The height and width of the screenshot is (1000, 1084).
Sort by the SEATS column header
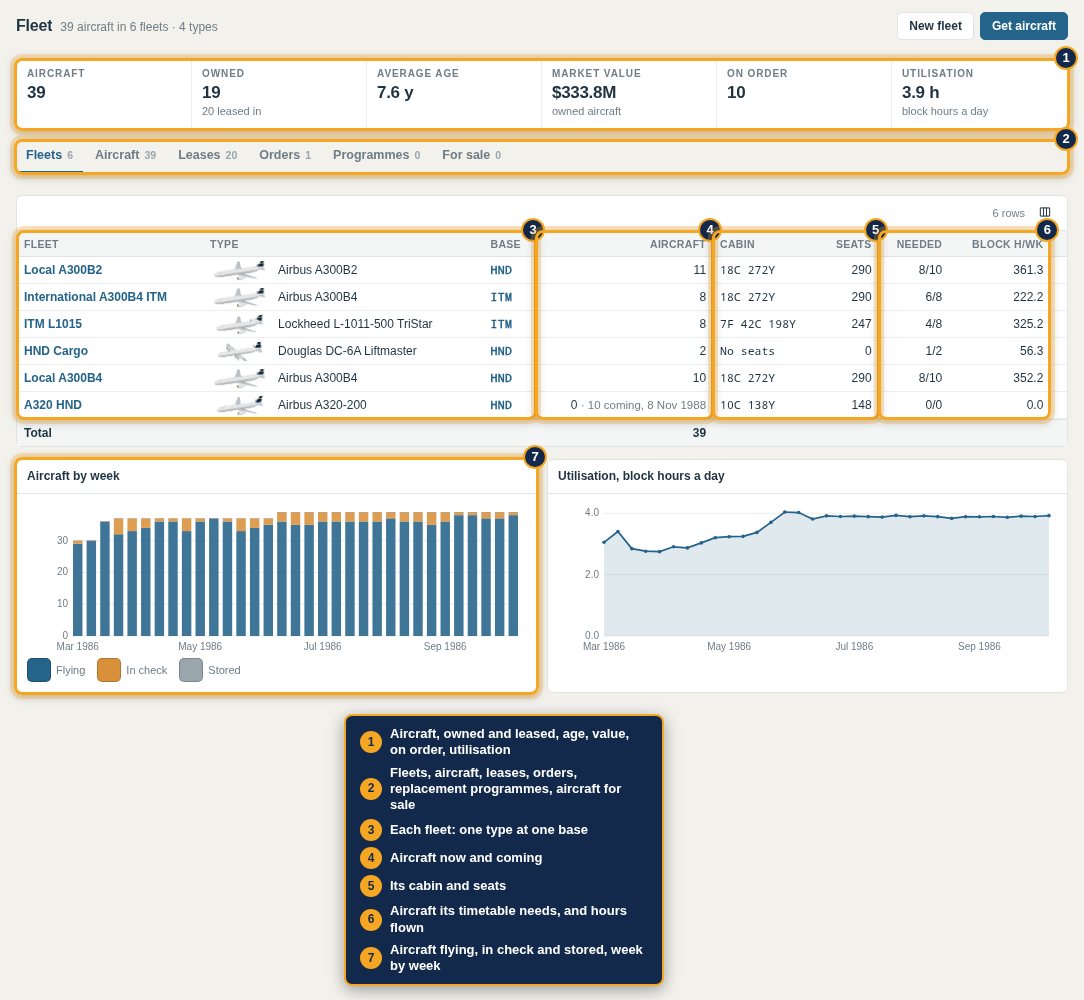point(853,244)
